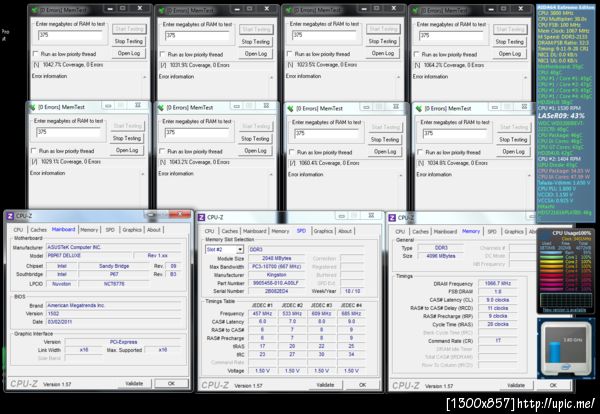
Task: Click LASeR09: 43% line in sidebar panel
Action: click(561, 116)
